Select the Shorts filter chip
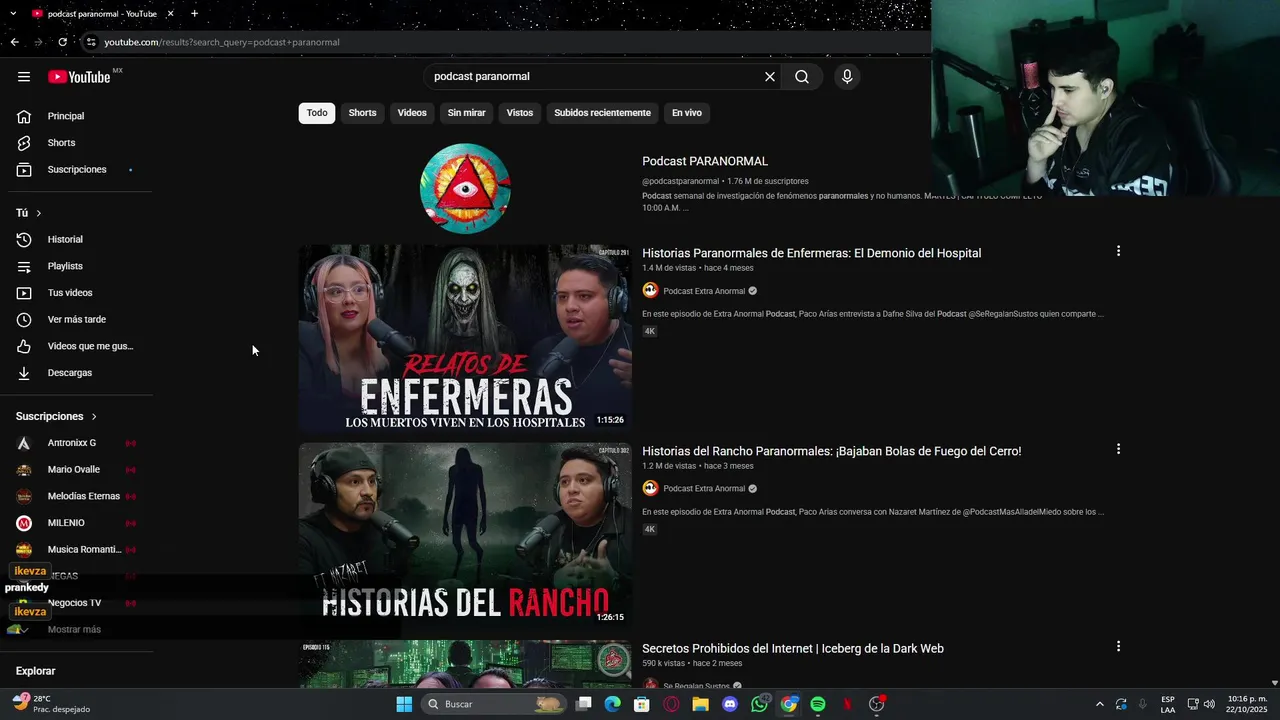The height and width of the screenshot is (720, 1280). click(362, 113)
